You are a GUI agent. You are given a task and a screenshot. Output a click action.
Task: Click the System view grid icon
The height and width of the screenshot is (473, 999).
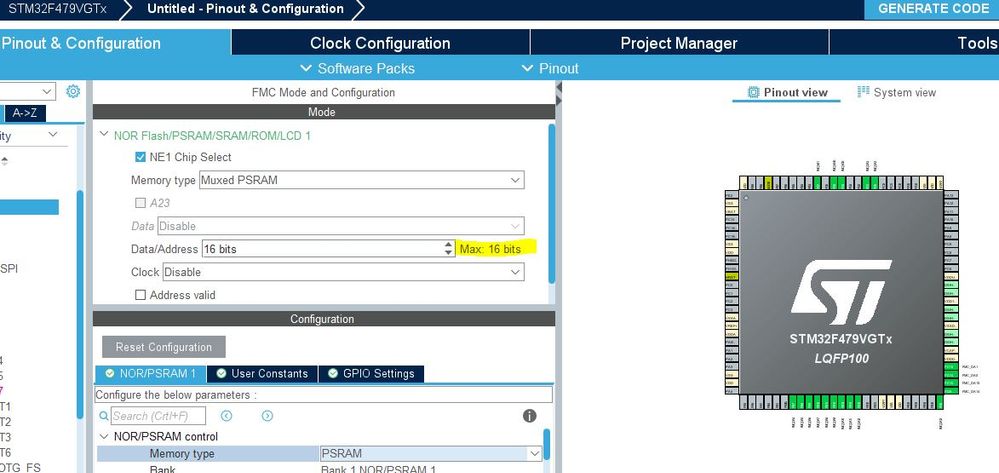(x=863, y=92)
